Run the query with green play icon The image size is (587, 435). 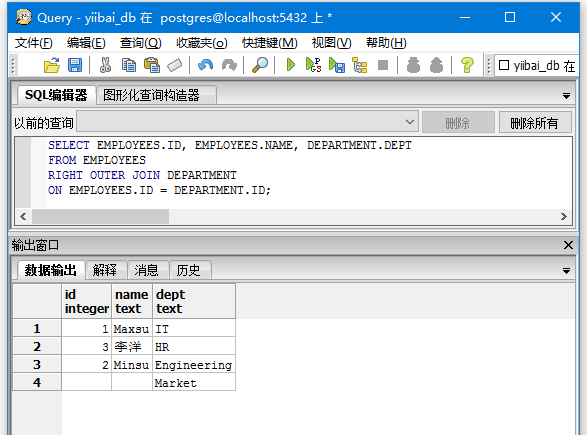tap(291, 65)
